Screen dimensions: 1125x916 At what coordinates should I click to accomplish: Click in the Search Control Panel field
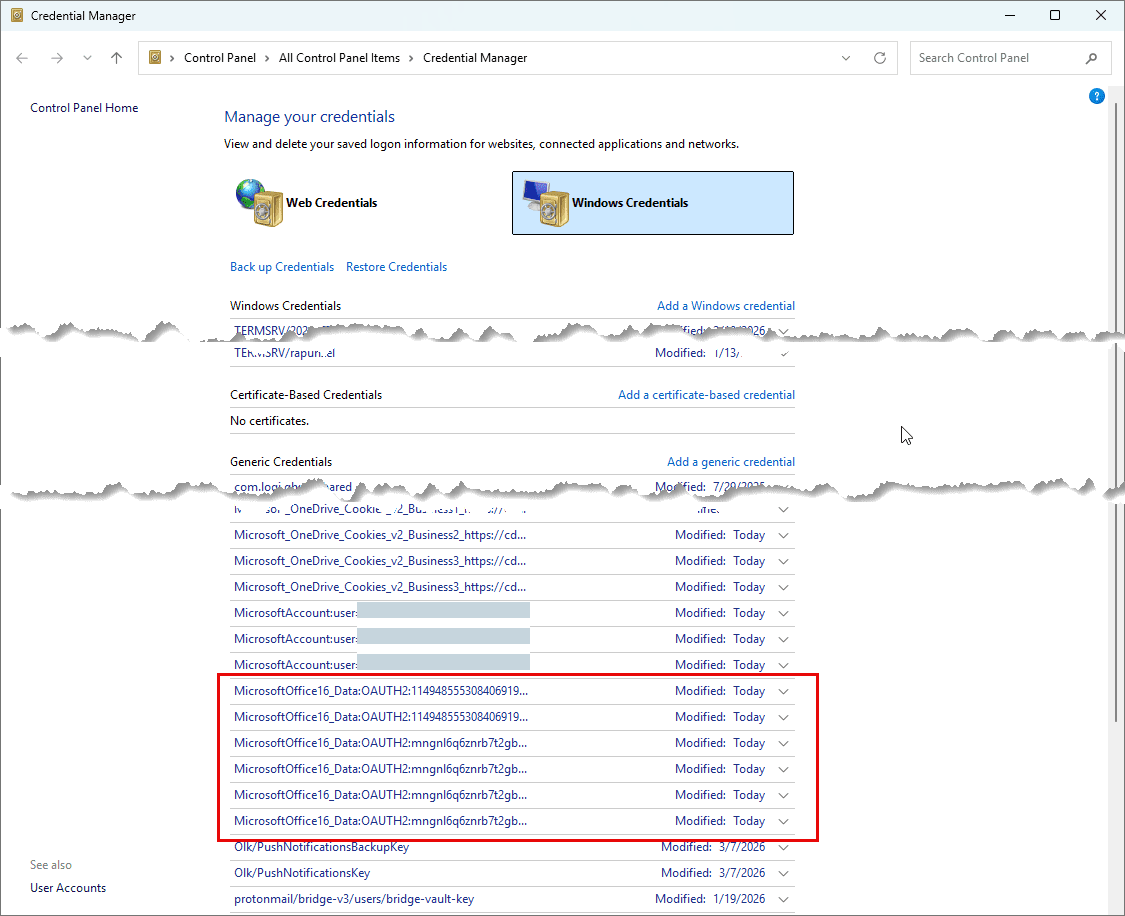click(995, 58)
